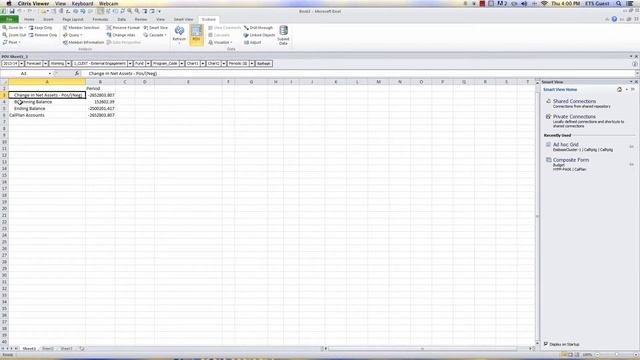Switch to the Sheet3 worksheet tab
The height and width of the screenshot is (360, 640).
pos(67,349)
